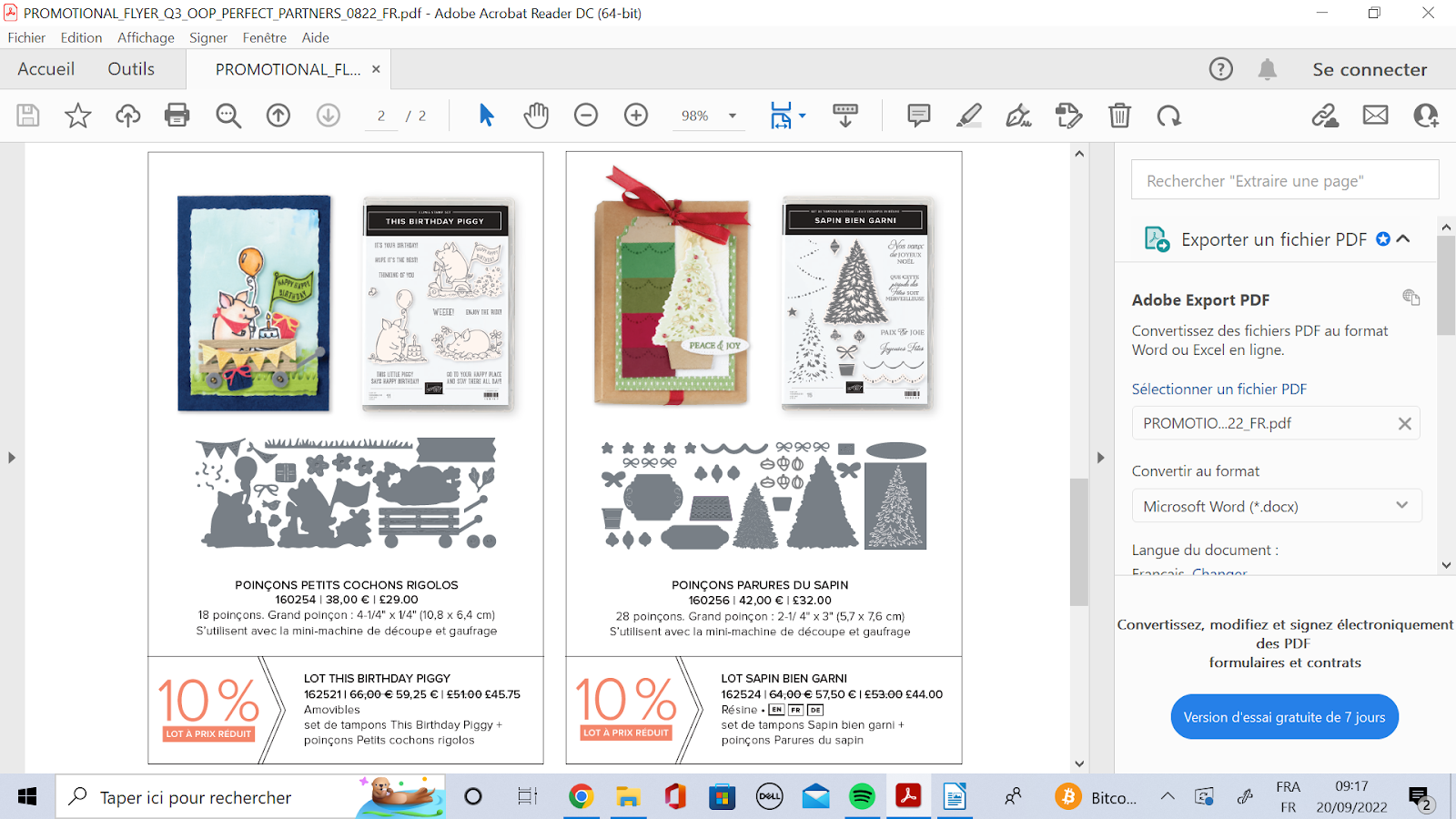The image size is (1456, 819).
Task: Click the fit page width tool
Action: point(781,116)
